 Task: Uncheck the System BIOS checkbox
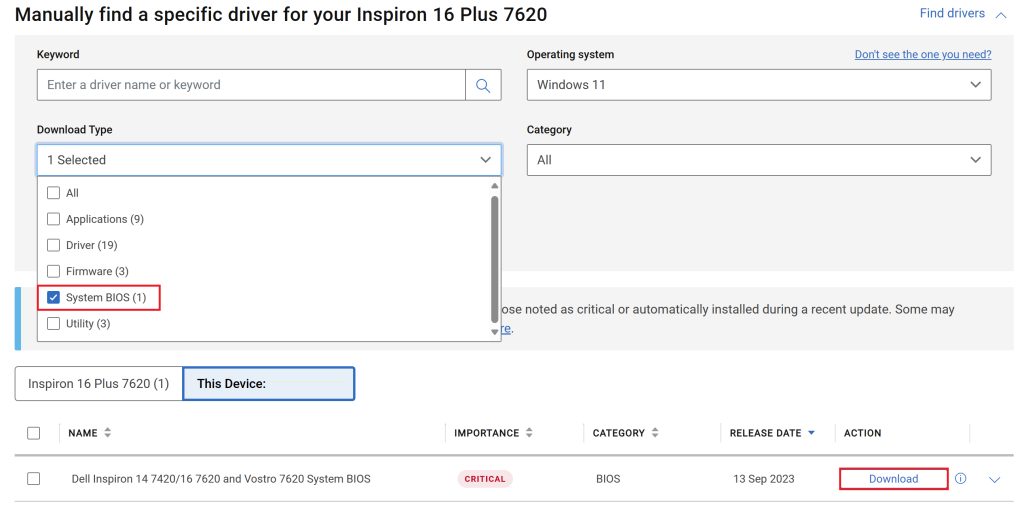point(54,297)
